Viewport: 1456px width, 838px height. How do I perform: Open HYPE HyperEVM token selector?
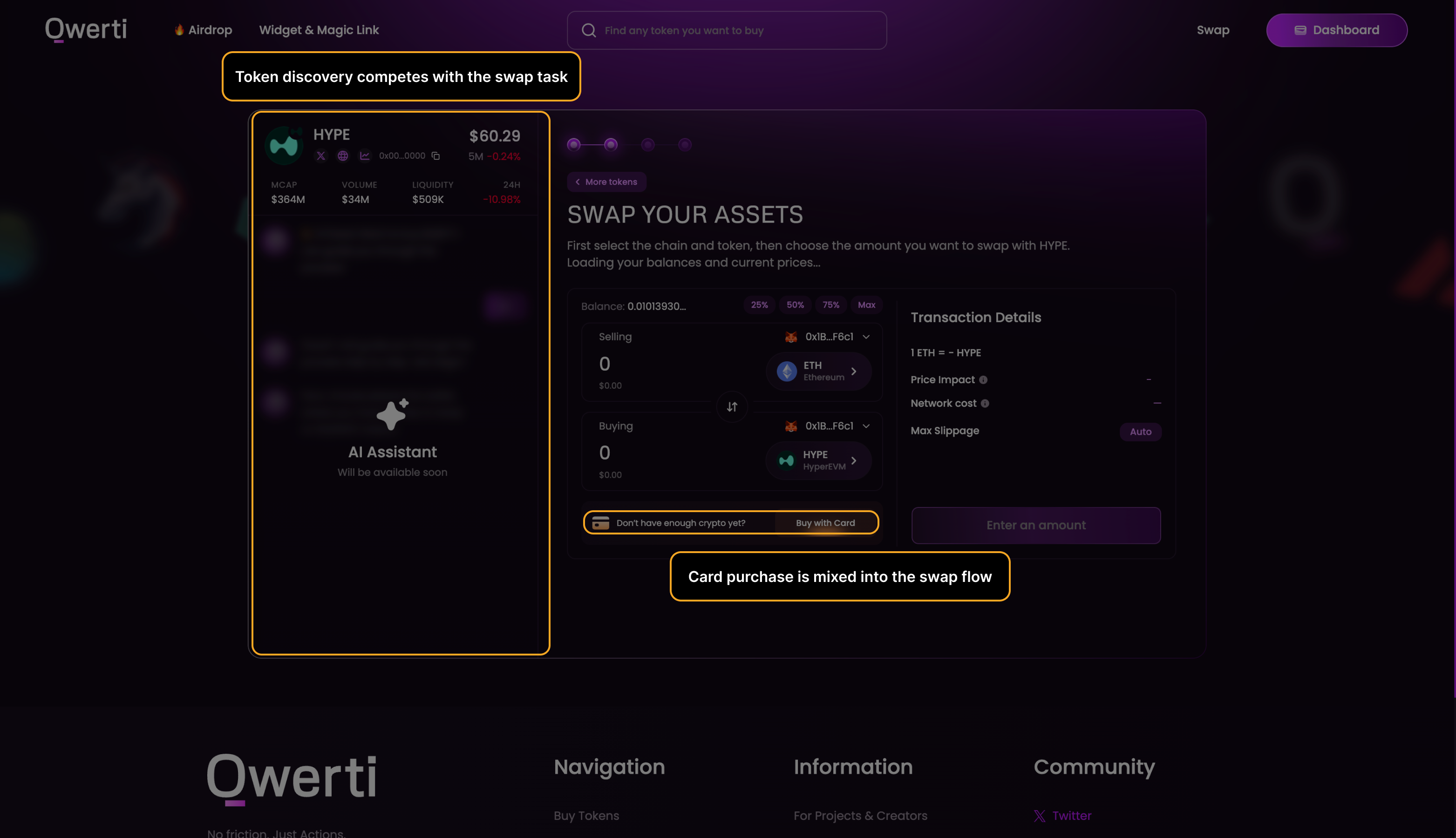(818, 460)
